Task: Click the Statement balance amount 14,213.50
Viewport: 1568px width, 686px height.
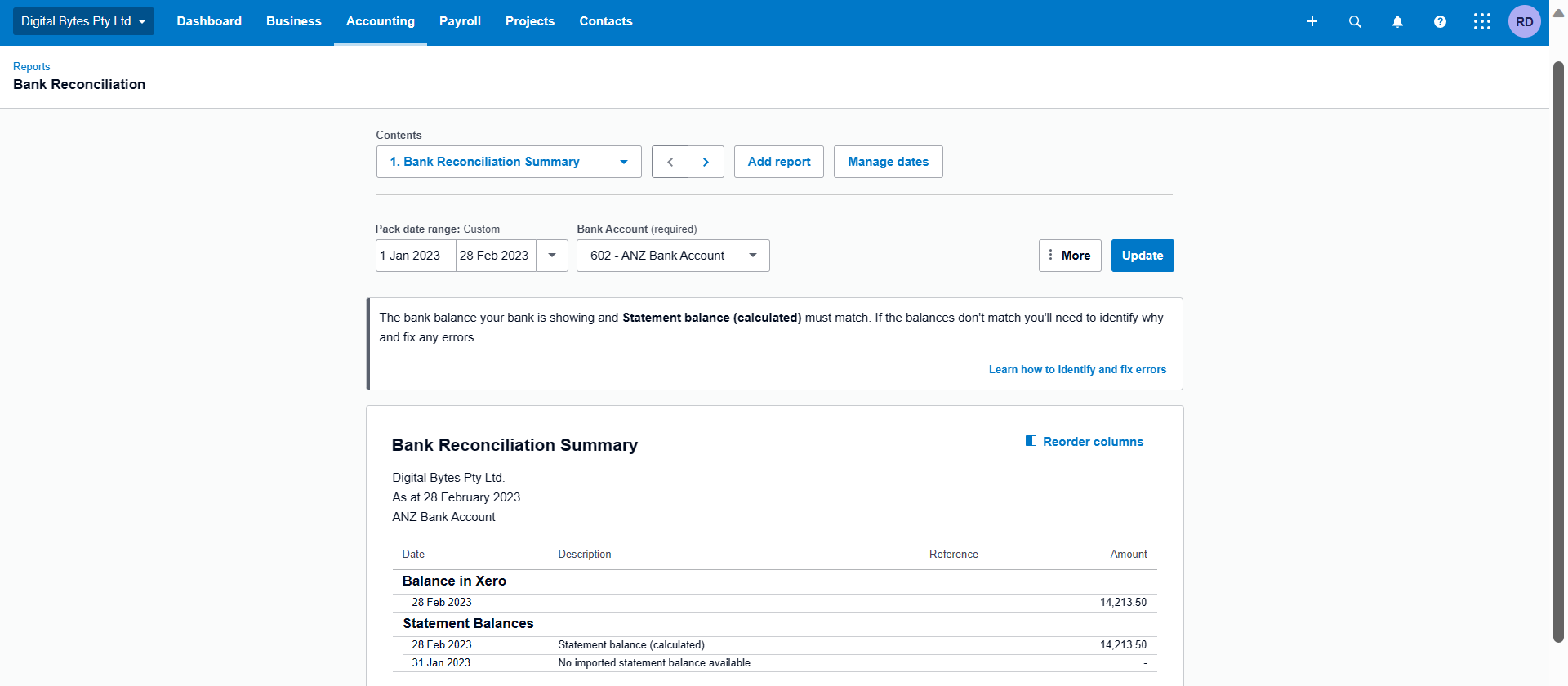Action: point(1123,644)
